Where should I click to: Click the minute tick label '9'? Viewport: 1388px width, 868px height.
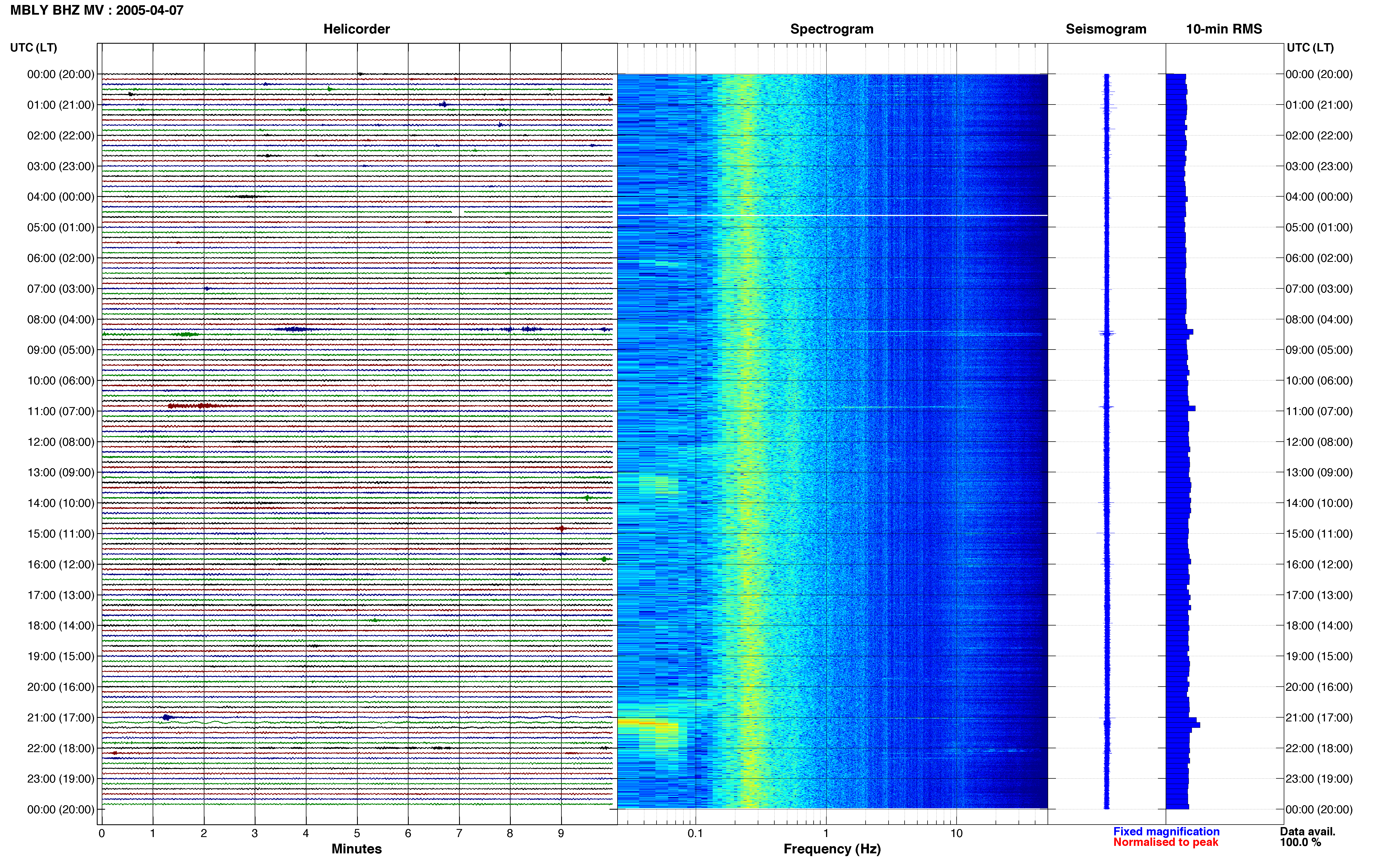561,833
